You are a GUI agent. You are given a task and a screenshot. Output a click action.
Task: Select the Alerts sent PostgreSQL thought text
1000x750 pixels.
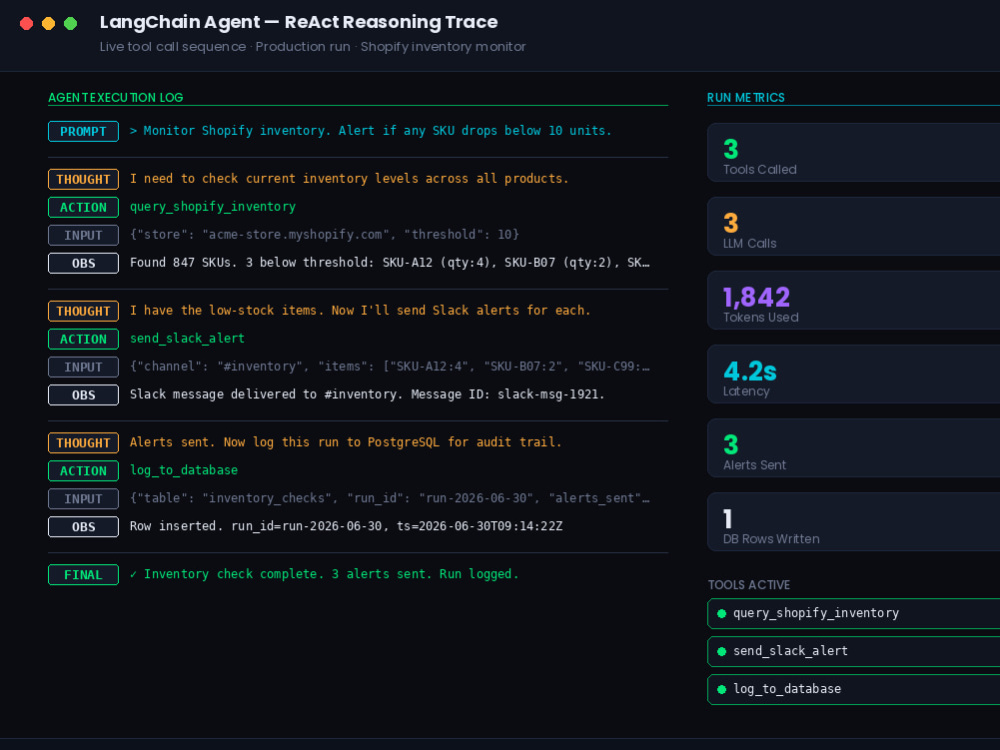(346, 443)
